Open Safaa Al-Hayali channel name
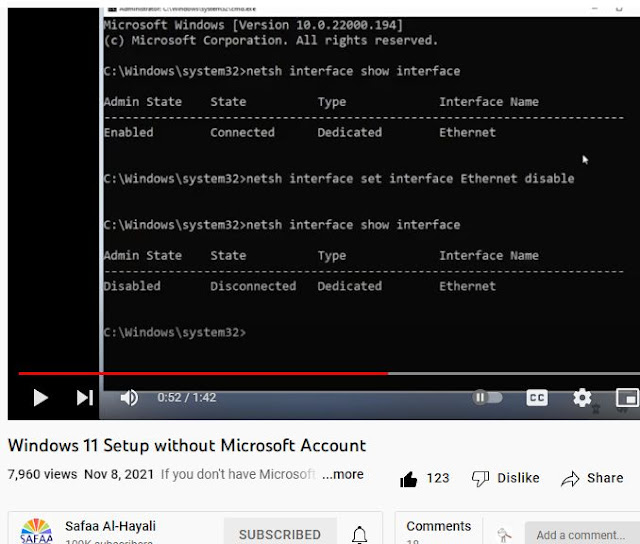The width and height of the screenshot is (640, 544). coord(110,526)
